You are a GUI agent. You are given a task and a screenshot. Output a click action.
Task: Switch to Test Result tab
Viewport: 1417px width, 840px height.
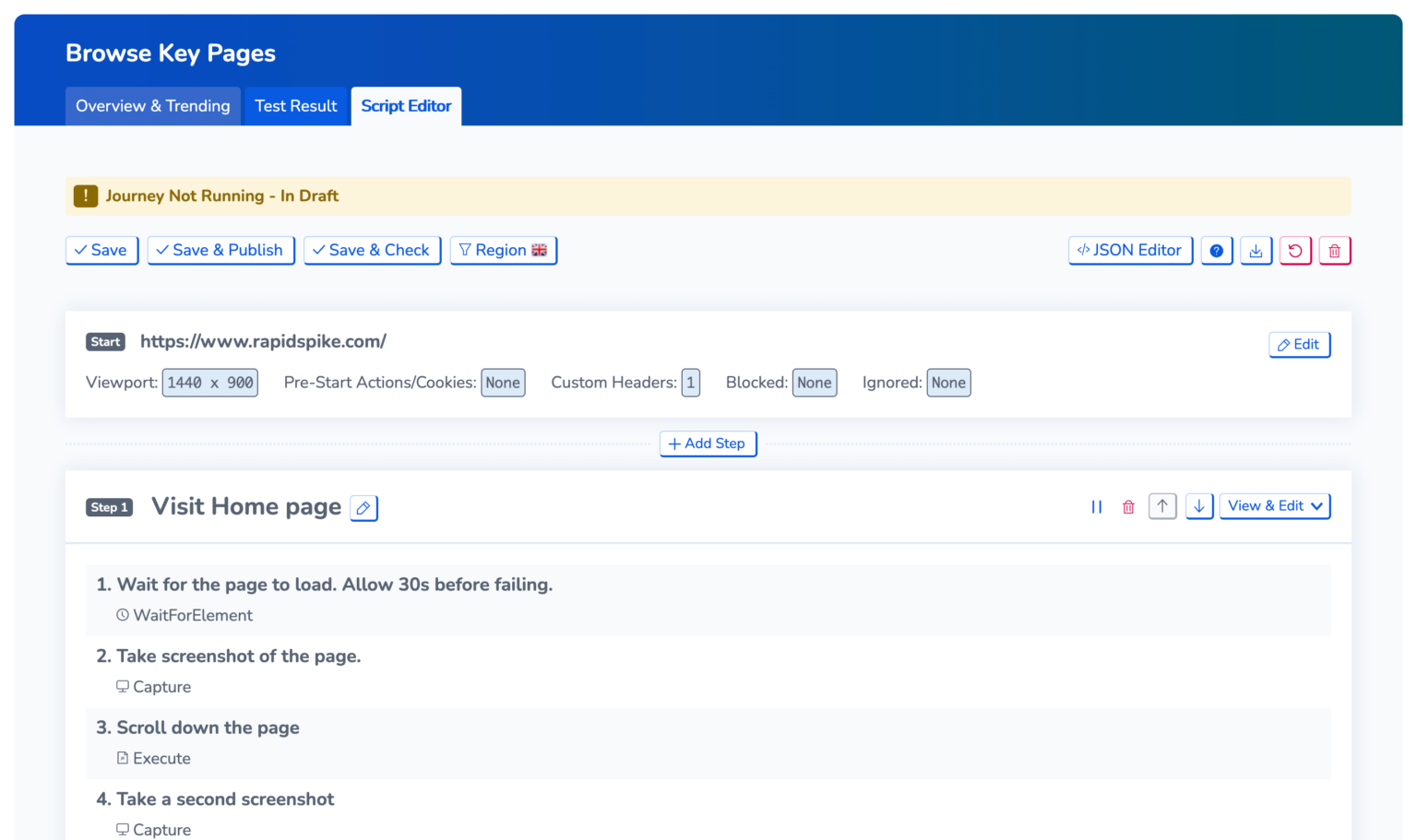pyautogui.click(x=296, y=106)
